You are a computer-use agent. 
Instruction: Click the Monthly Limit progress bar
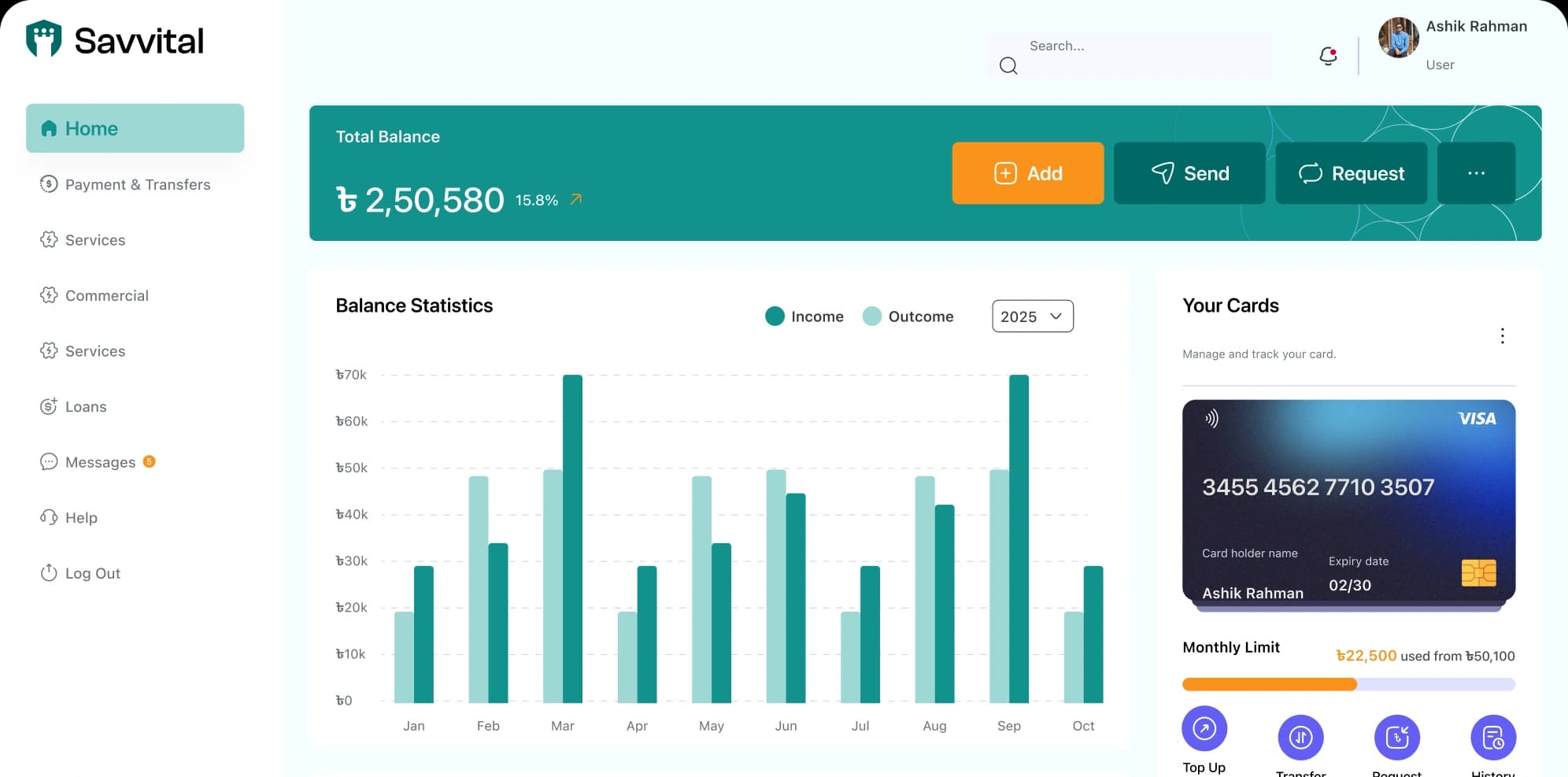click(1348, 684)
